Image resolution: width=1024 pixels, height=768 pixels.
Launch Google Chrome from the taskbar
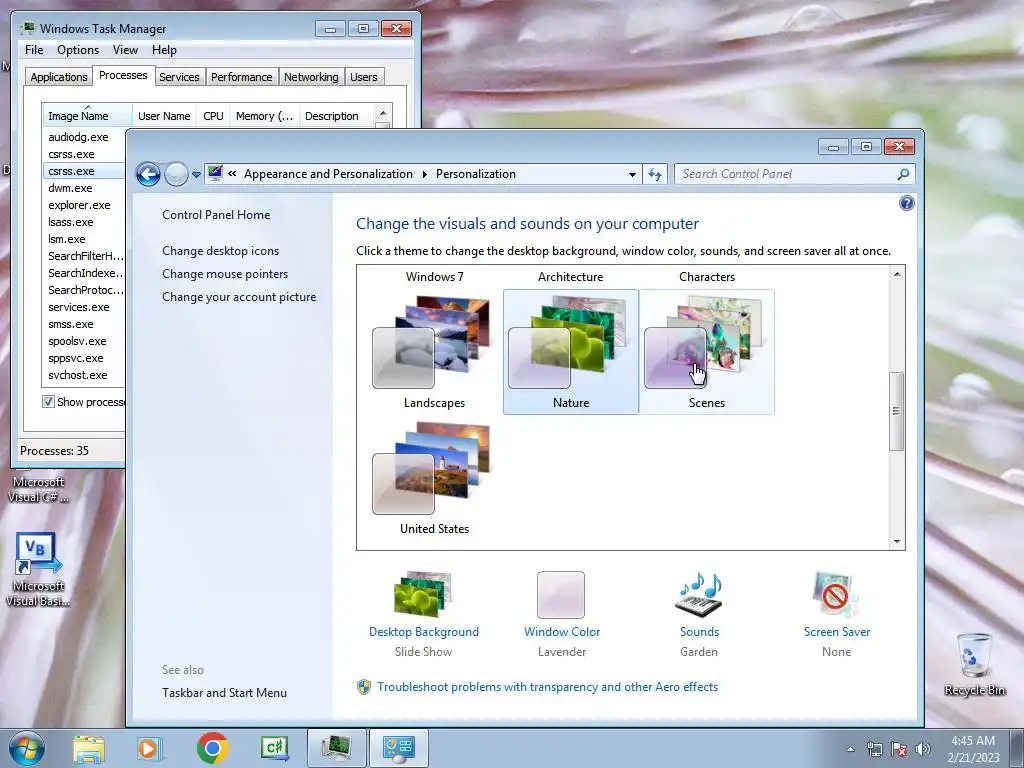[x=212, y=748]
